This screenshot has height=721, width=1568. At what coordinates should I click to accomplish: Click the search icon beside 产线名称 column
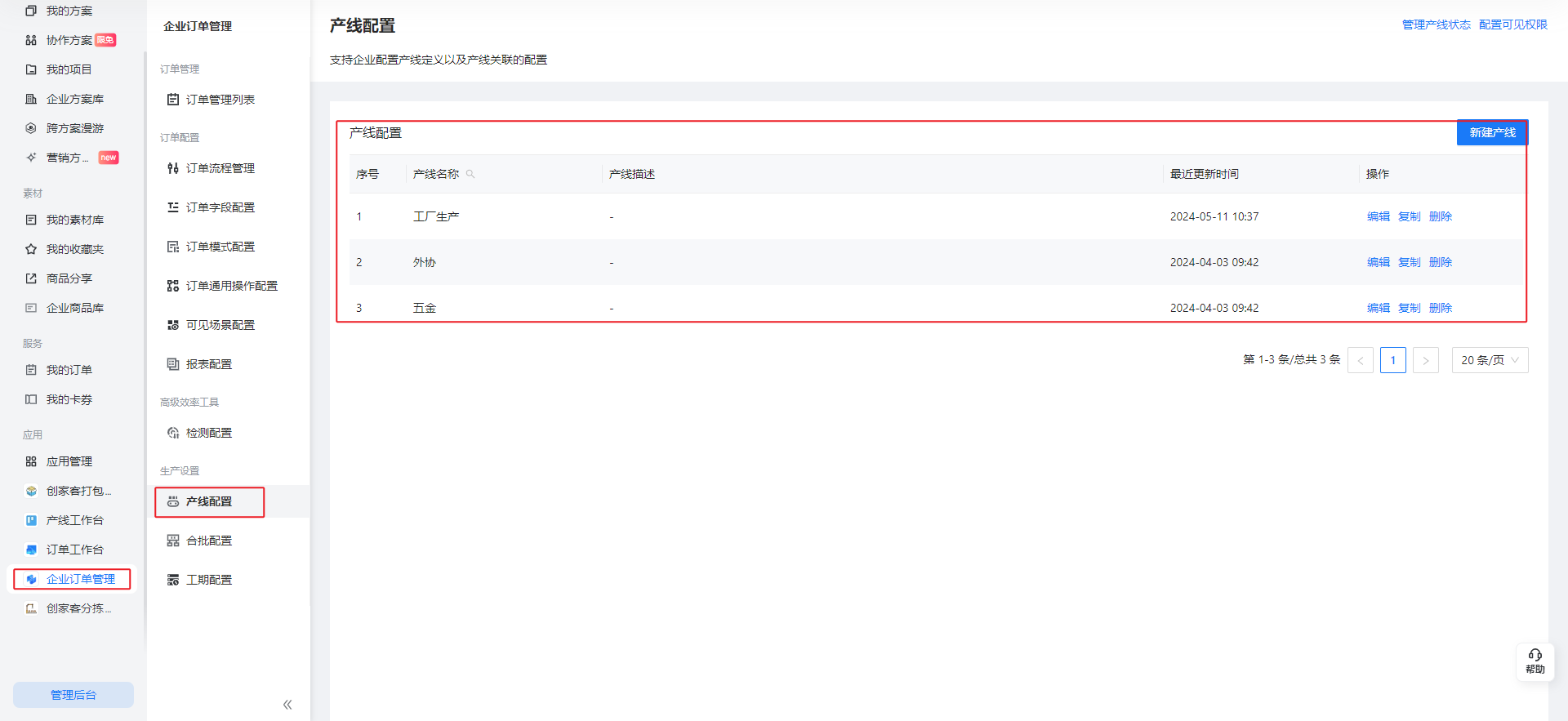coord(470,174)
